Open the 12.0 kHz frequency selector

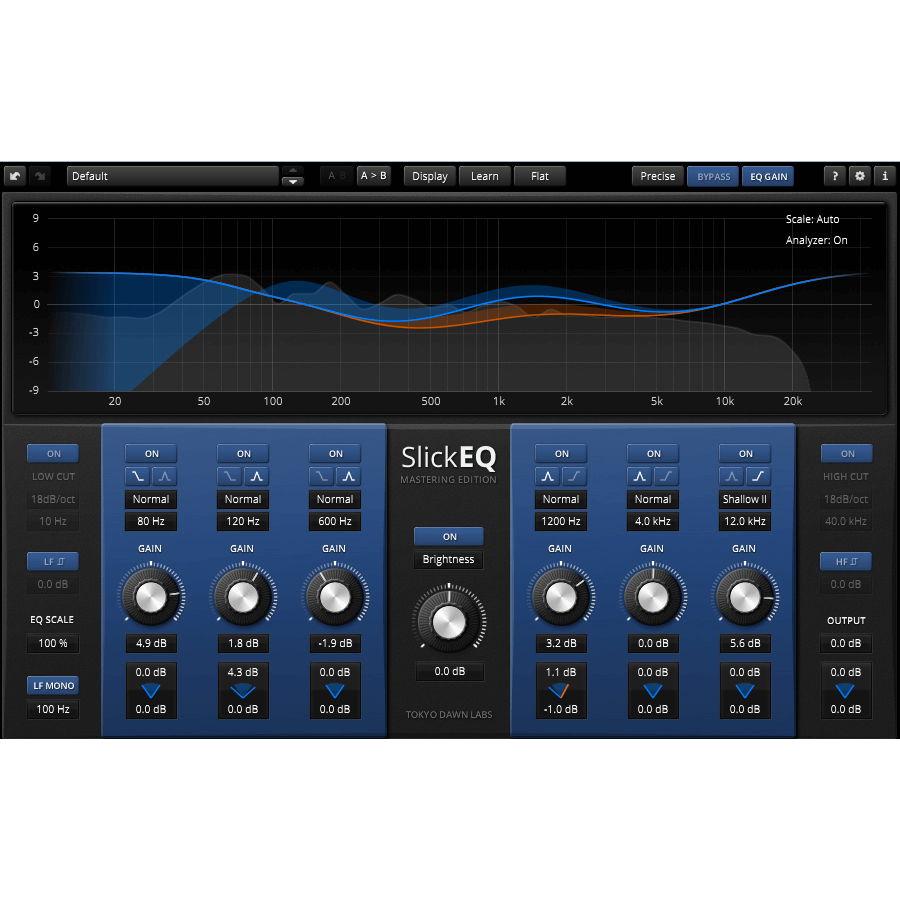tap(744, 521)
